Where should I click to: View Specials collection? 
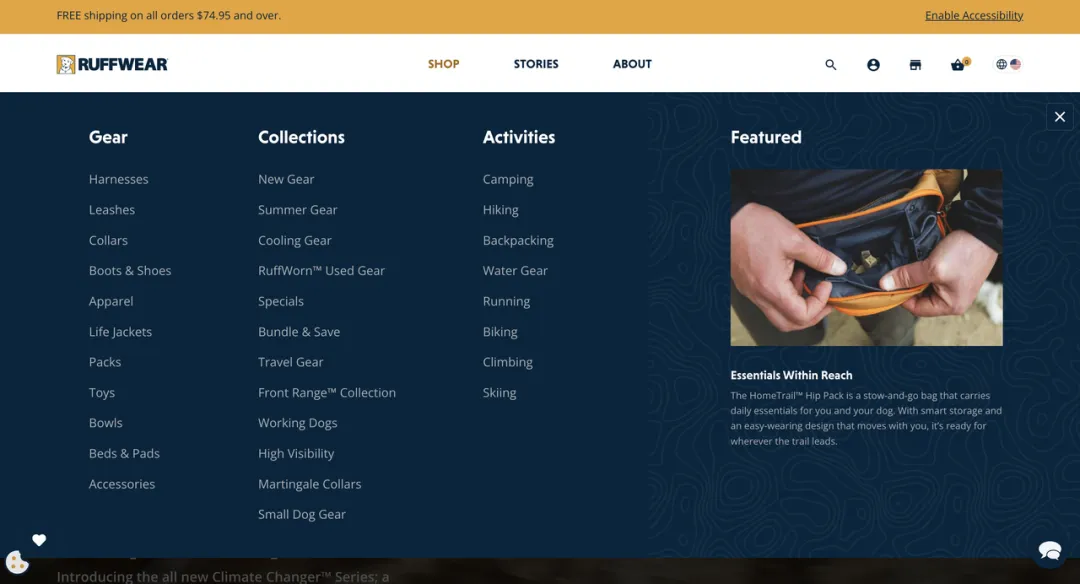[x=281, y=301]
